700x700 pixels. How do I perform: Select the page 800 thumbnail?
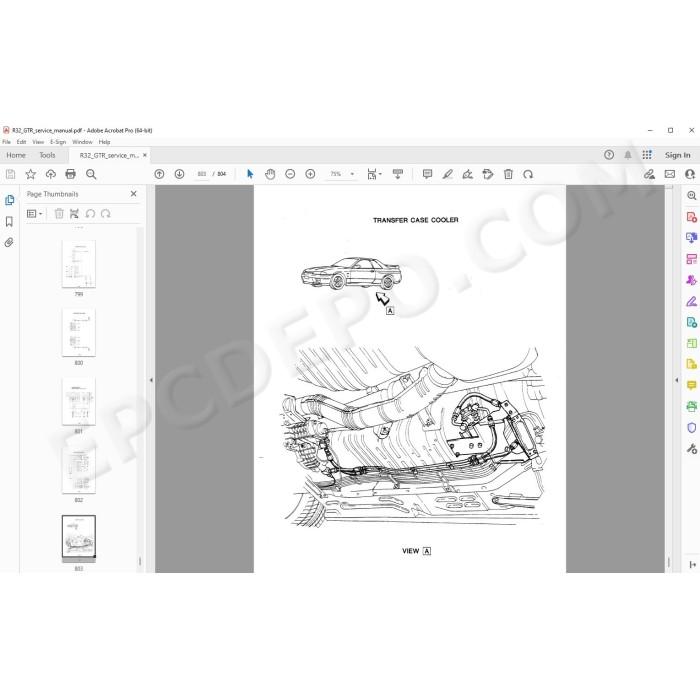tap(79, 333)
